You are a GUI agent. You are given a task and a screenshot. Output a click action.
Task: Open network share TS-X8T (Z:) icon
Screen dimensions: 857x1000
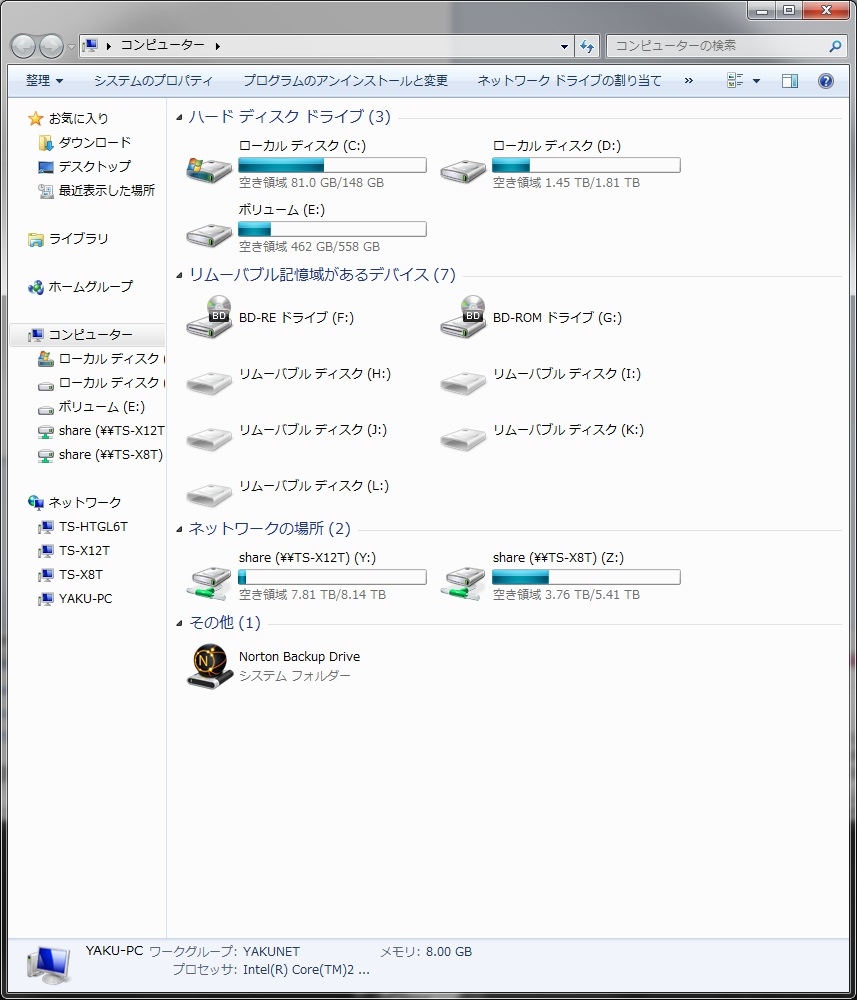coord(463,584)
